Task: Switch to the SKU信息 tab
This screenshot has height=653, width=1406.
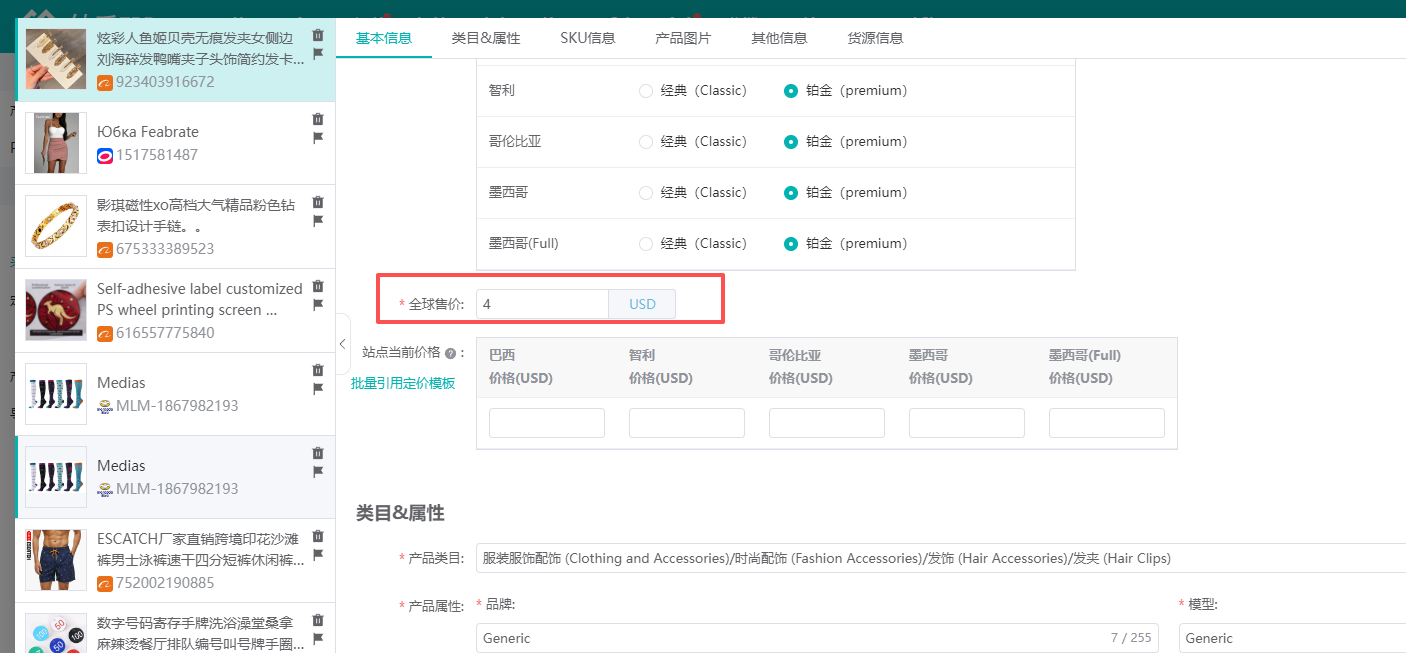Action: (x=587, y=38)
